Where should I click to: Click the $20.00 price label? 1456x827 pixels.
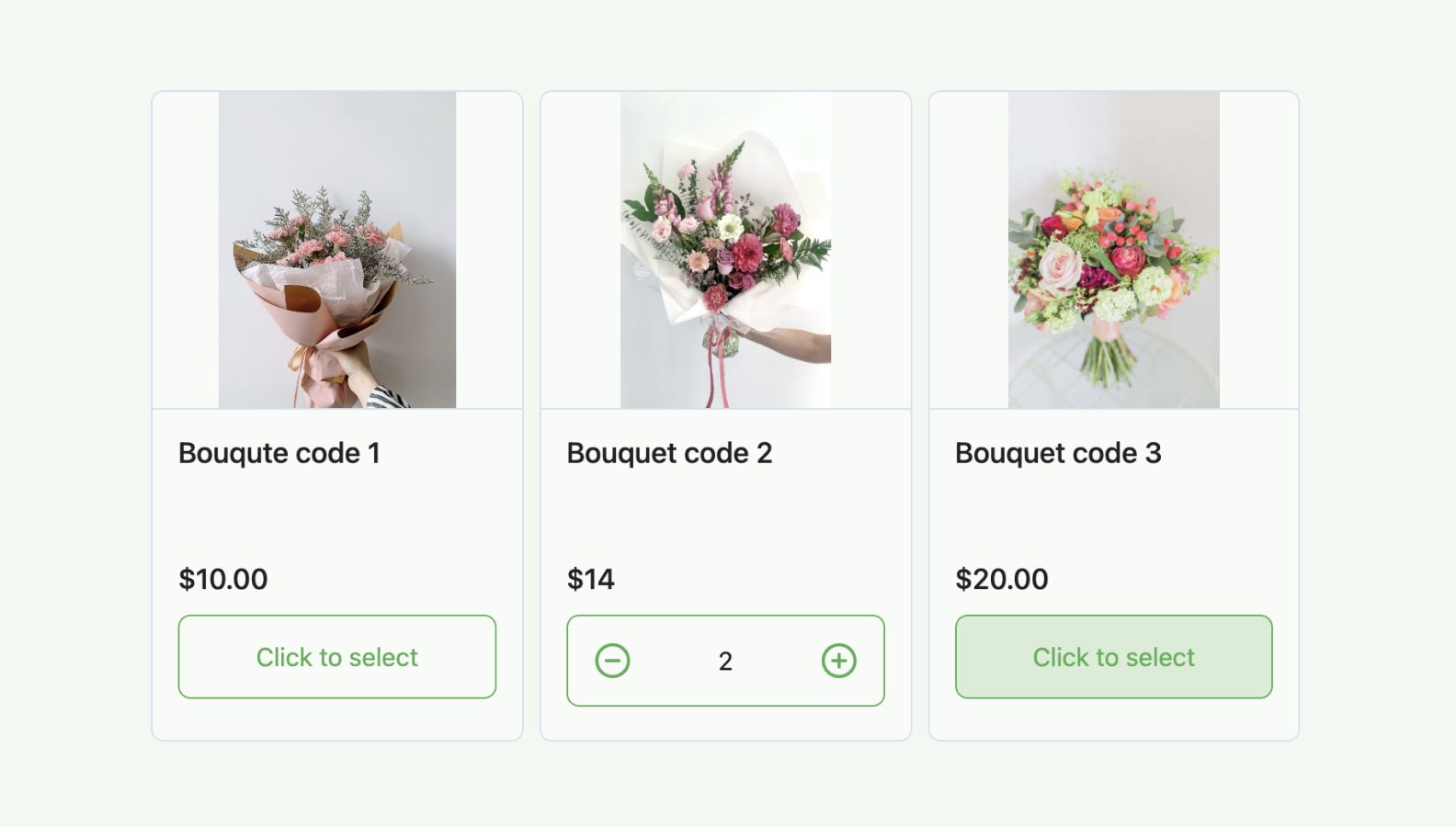pos(1001,579)
